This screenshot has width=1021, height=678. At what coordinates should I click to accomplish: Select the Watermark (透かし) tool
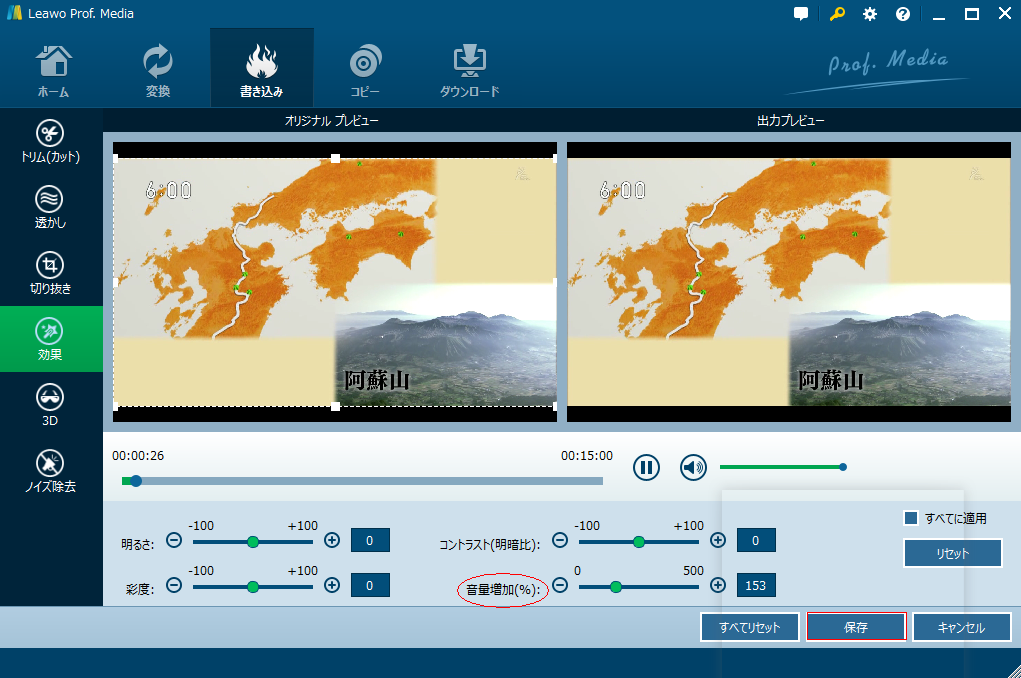50,208
